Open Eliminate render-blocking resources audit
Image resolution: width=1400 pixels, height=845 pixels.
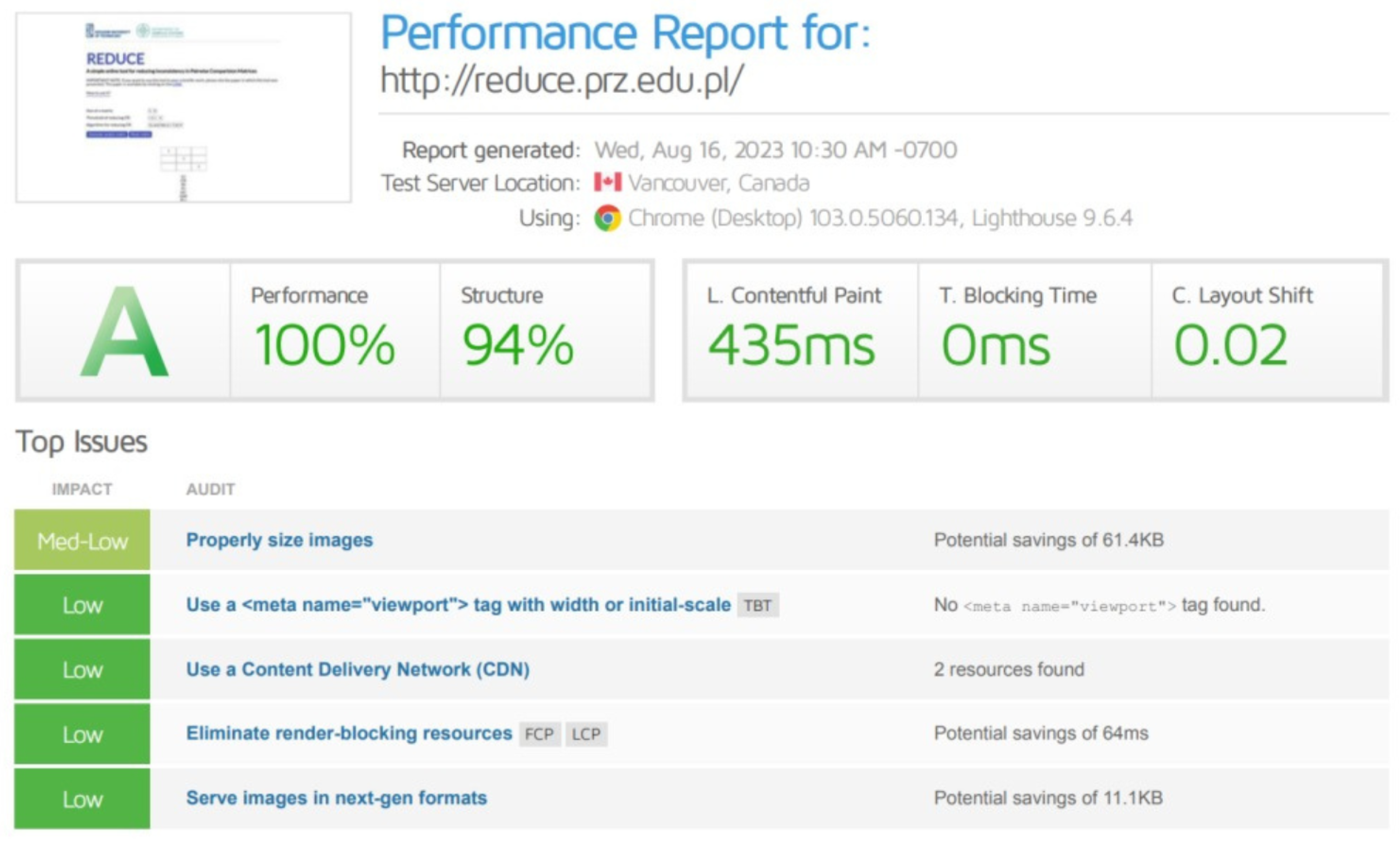click(349, 734)
